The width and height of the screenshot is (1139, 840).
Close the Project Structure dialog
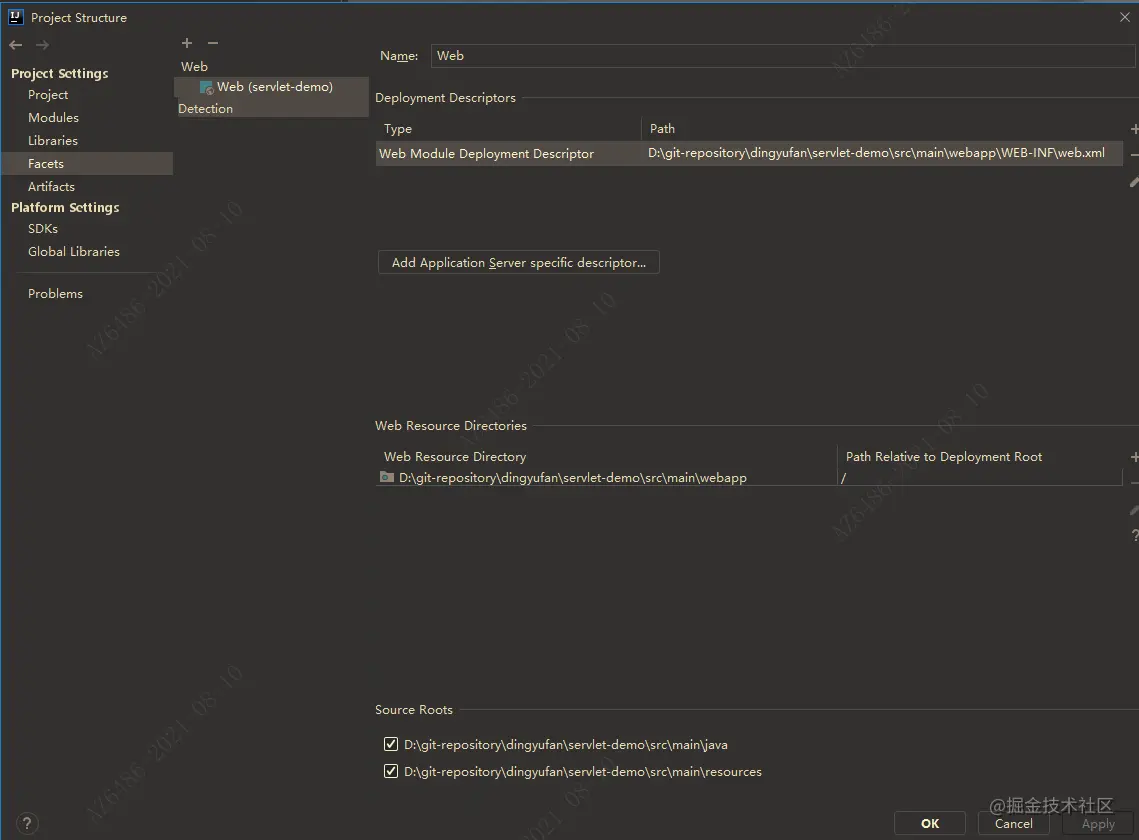point(1124,17)
